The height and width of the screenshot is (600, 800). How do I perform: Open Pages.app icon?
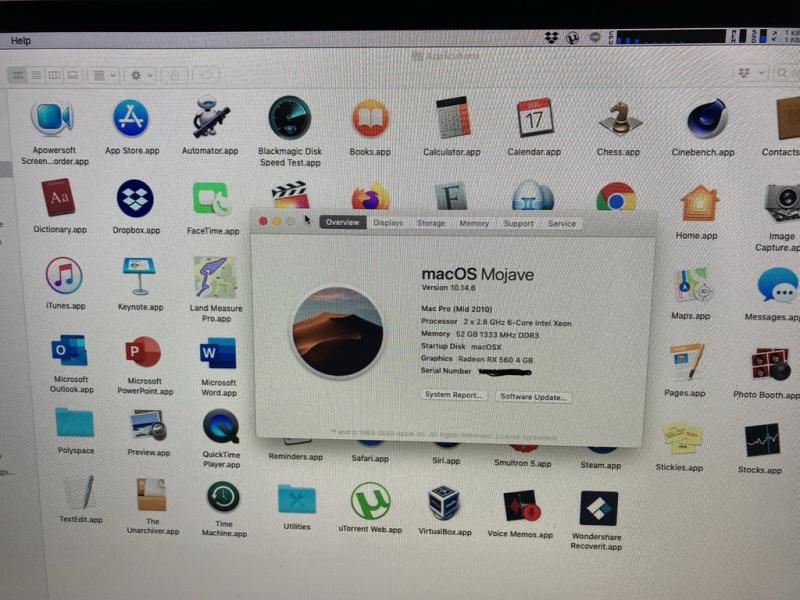[687, 361]
